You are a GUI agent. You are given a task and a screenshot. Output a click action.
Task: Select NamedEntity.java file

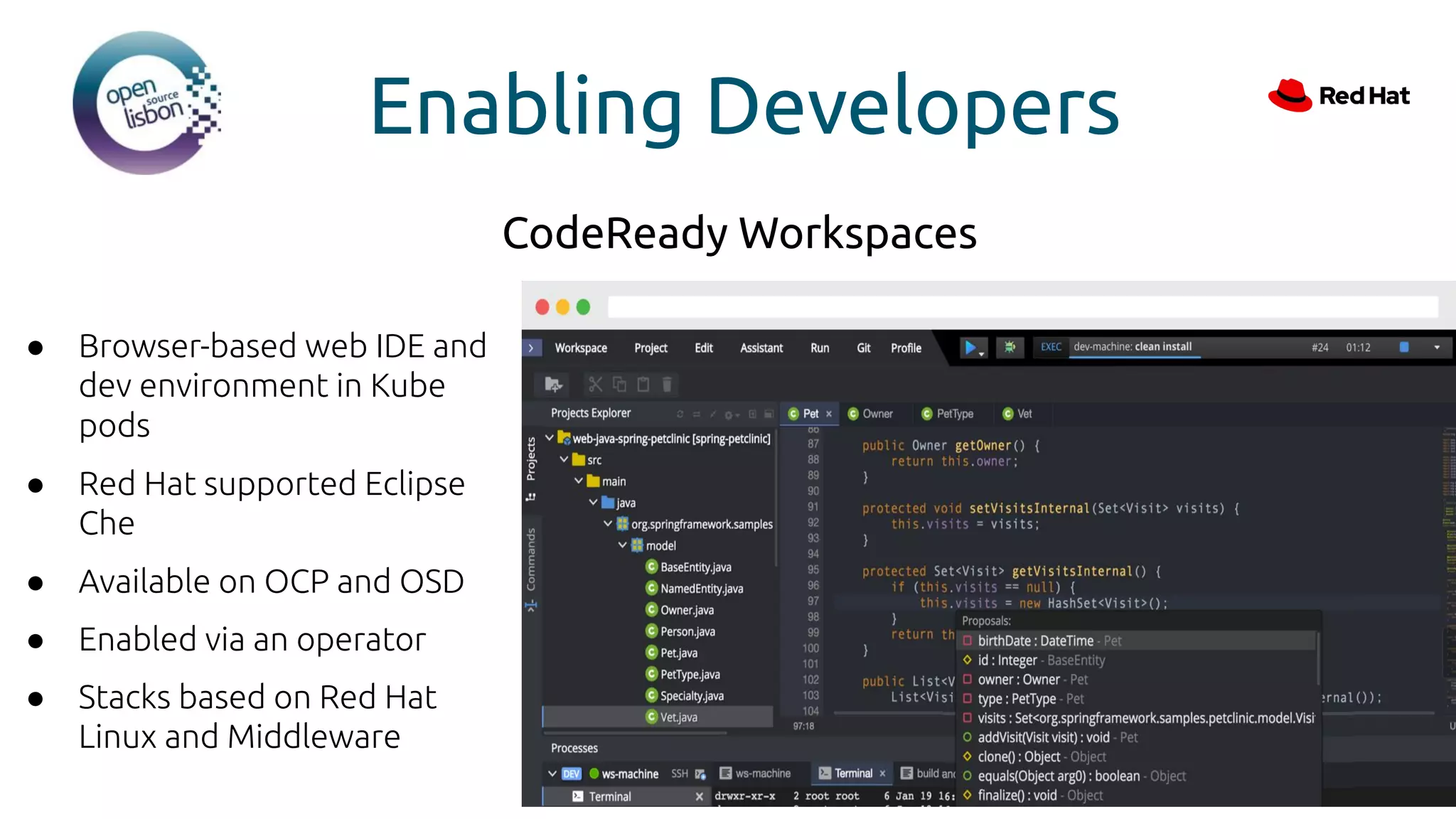pyautogui.click(x=694, y=588)
